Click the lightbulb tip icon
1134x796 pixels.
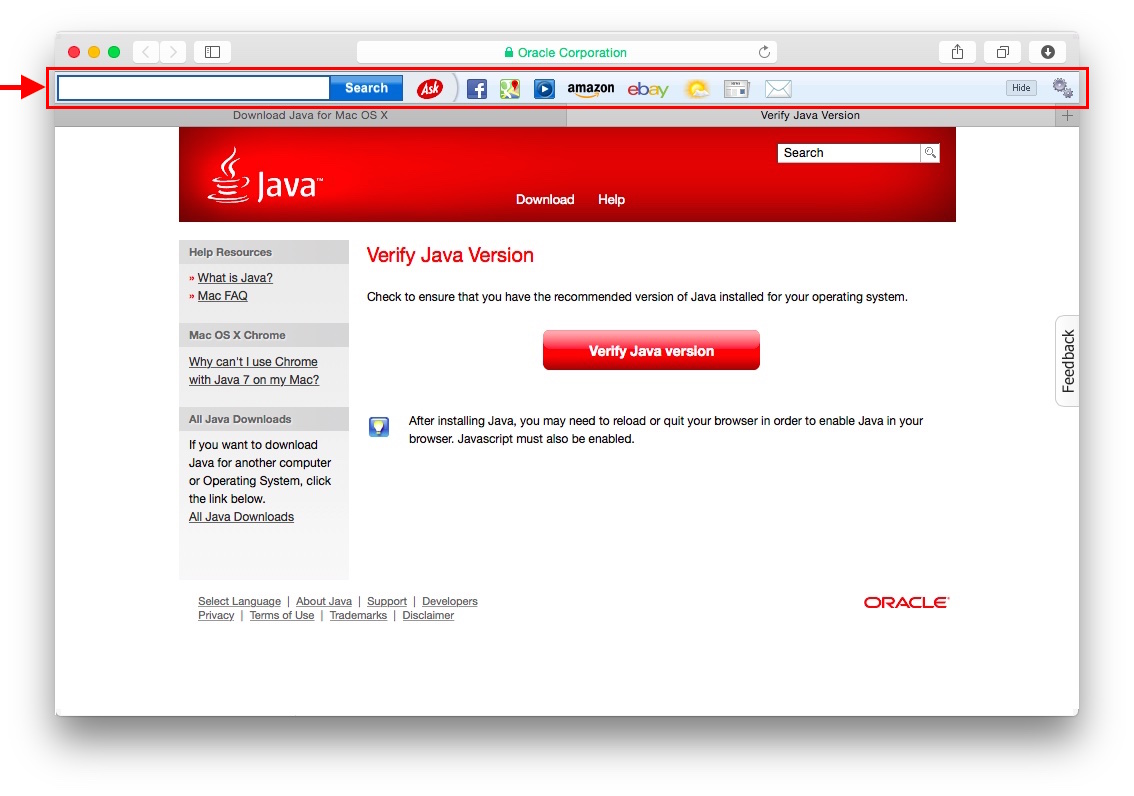pos(379,427)
